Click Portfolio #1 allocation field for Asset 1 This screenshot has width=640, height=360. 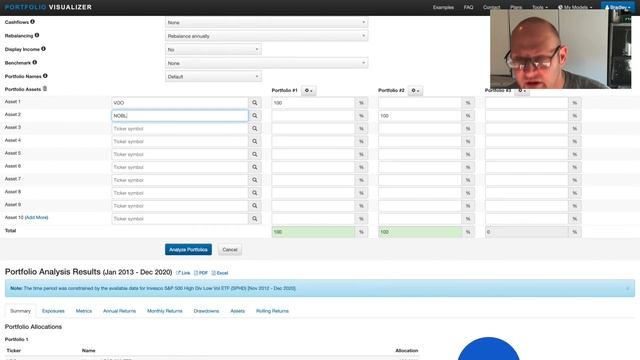tap(313, 103)
